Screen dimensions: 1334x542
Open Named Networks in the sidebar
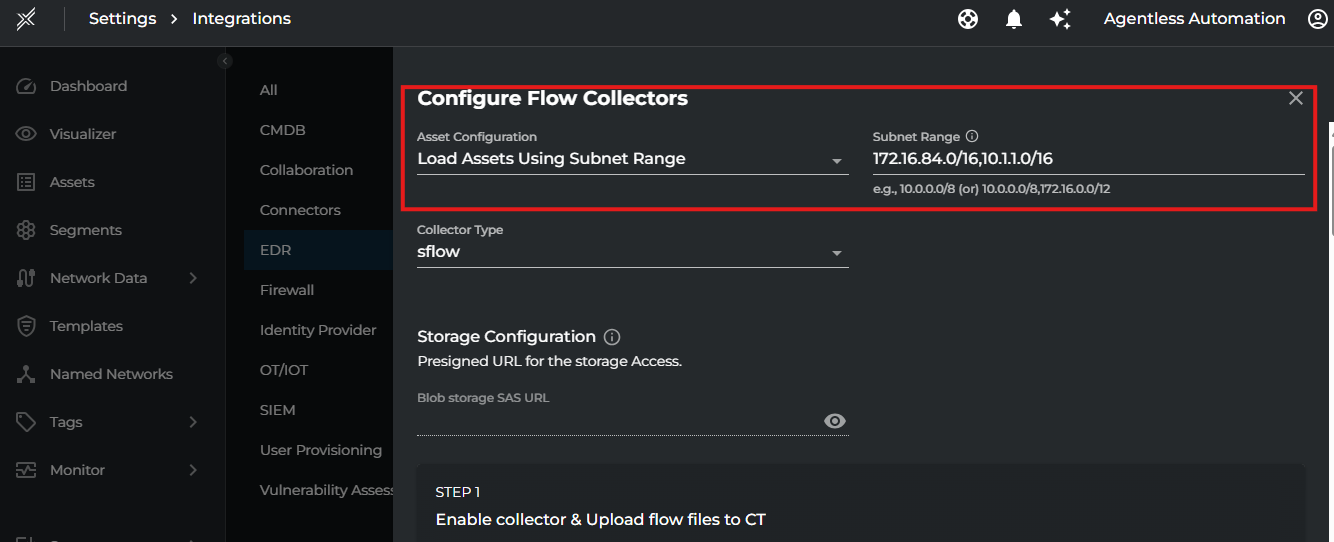[110, 374]
